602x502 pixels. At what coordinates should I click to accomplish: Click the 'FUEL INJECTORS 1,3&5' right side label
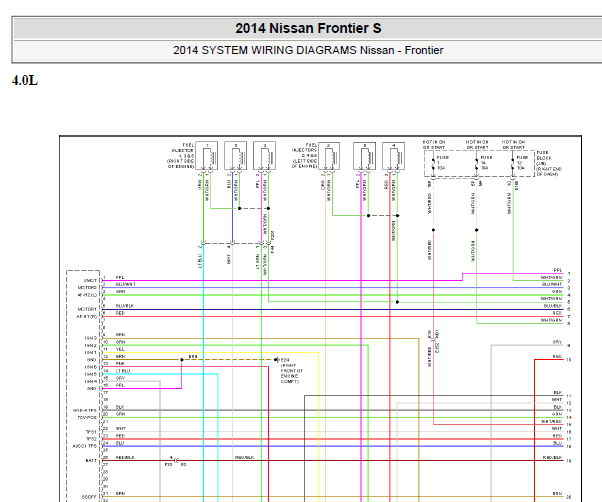(x=181, y=156)
